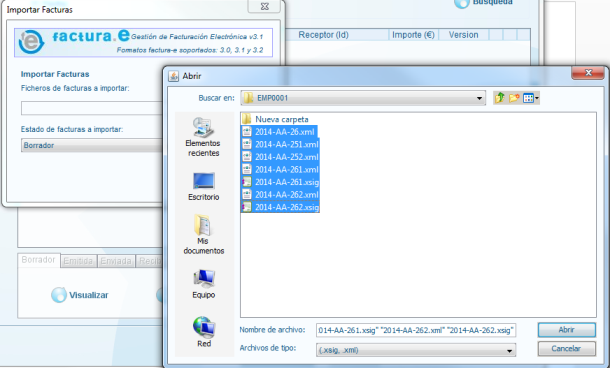Go up one folder level icon
The image size is (610, 368).
[500, 98]
